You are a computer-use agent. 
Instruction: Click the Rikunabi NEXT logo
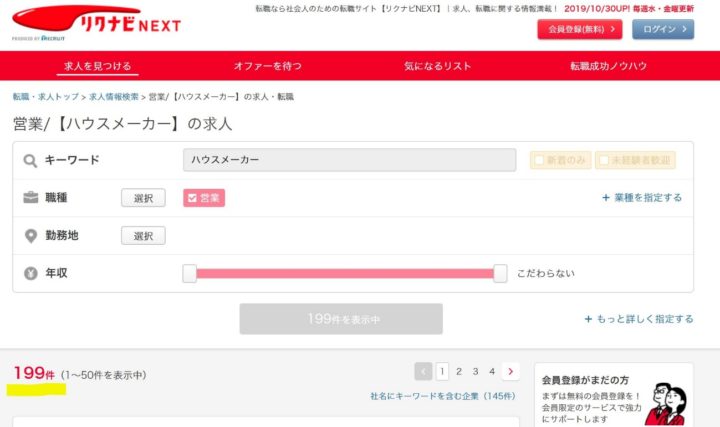click(x=97, y=22)
